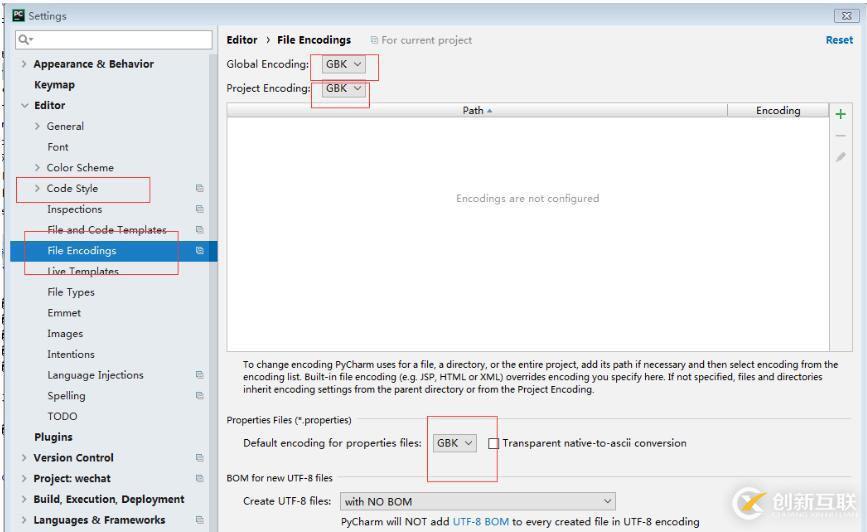Open the Project Encoding dropdown

[345, 88]
